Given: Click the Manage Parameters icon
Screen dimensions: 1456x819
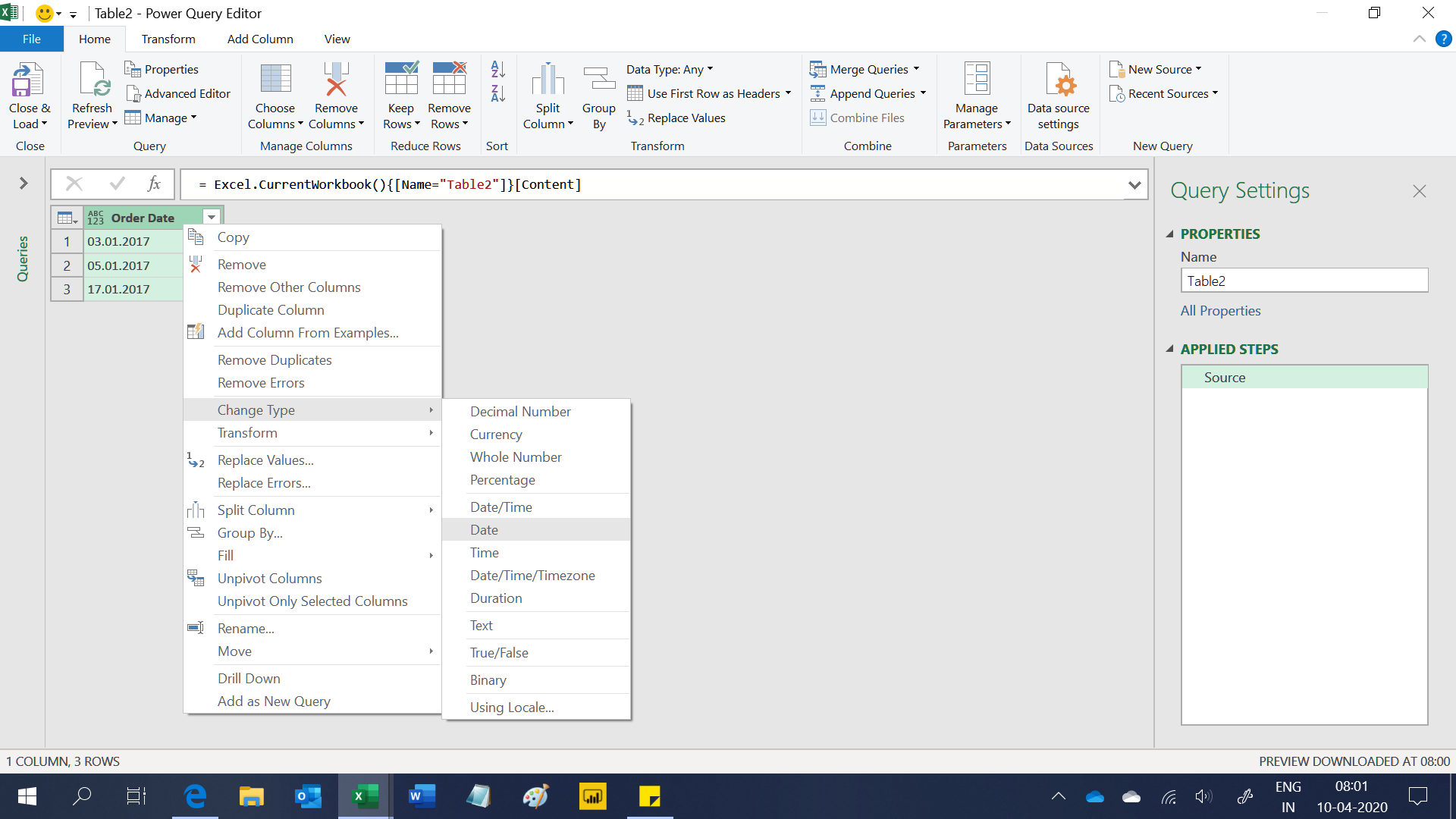Looking at the screenshot, I should tap(977, 80).
